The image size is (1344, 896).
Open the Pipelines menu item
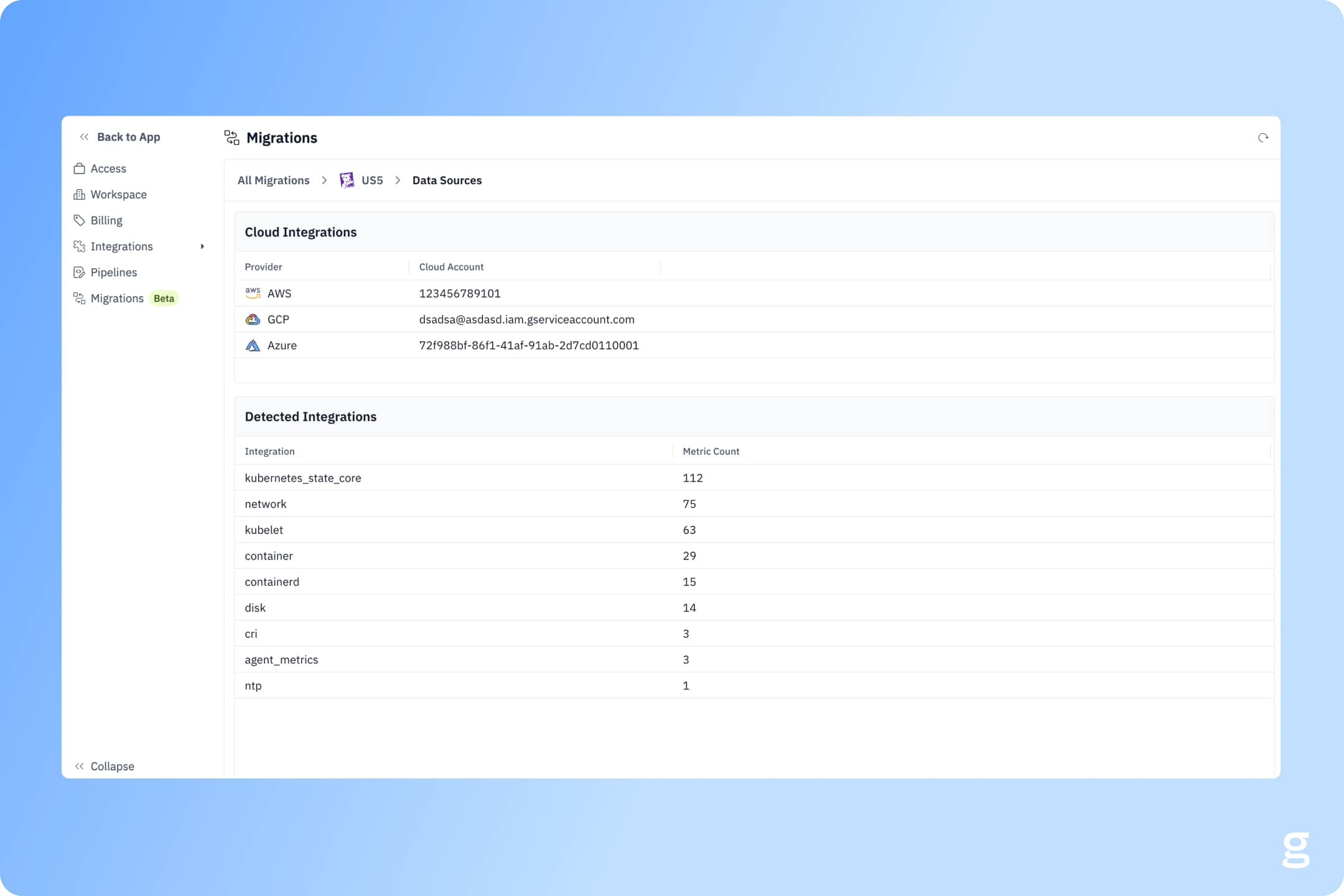click(x=114, y=273)
